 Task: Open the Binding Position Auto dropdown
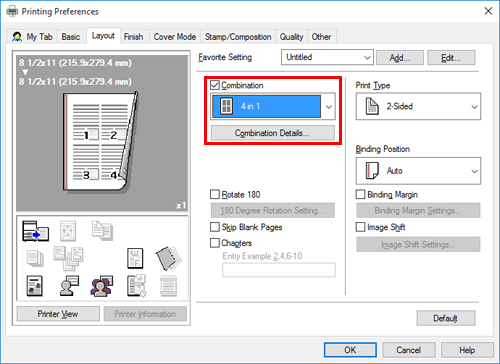coord(418,171)
